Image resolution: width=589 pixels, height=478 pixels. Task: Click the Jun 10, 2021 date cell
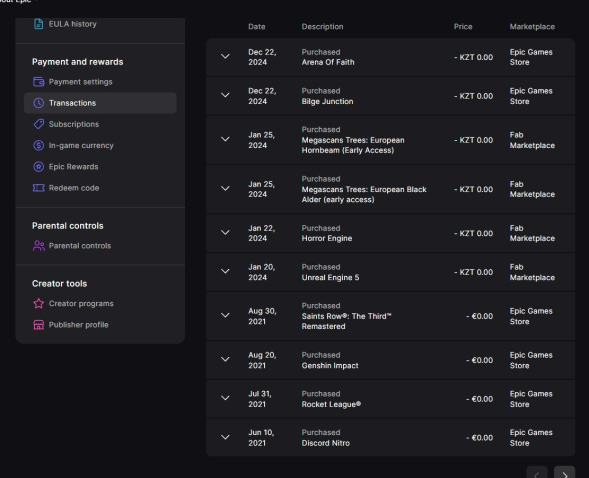click(x=261, y=438)
